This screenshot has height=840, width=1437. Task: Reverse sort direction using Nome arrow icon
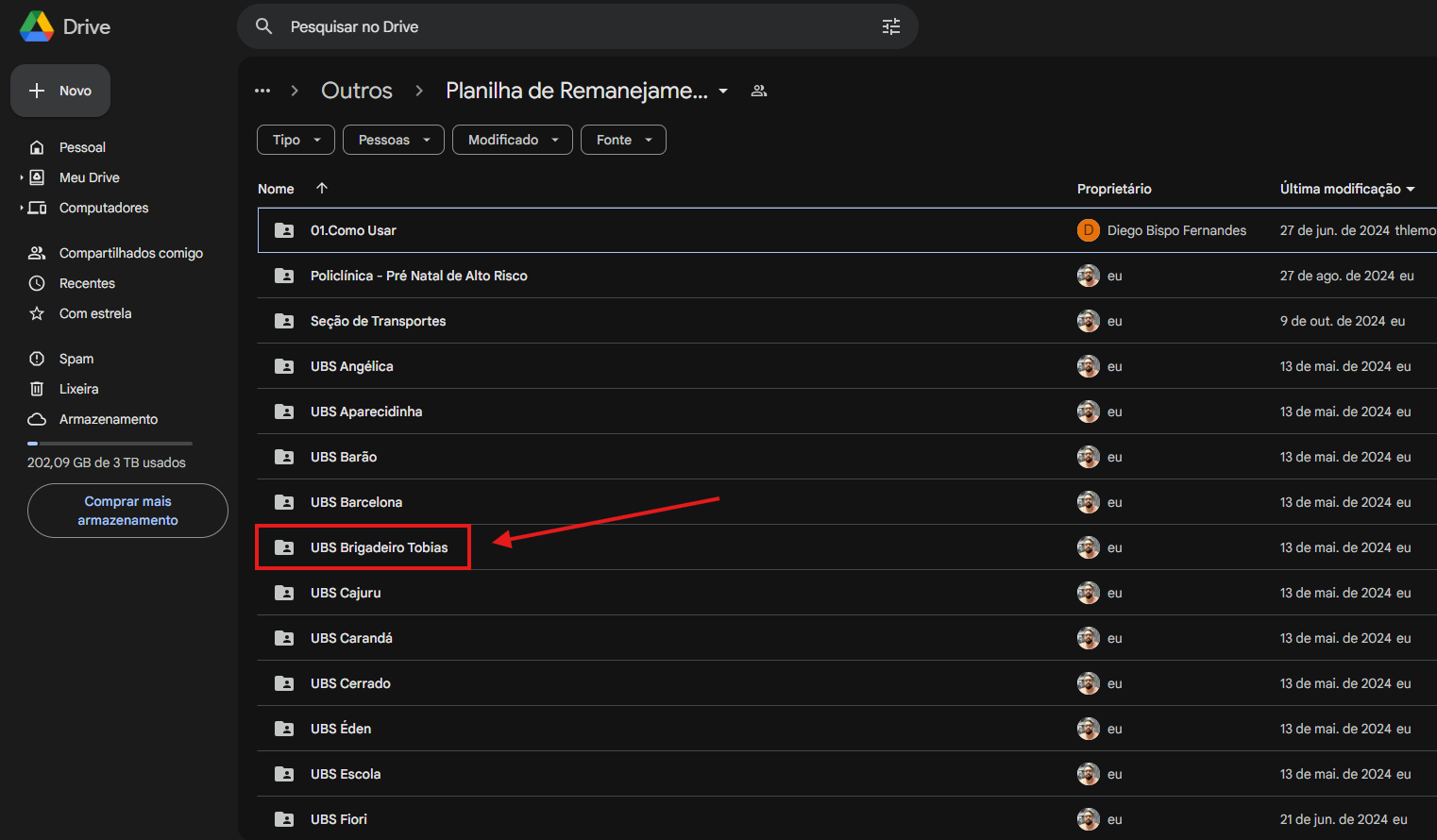(322, 188)
